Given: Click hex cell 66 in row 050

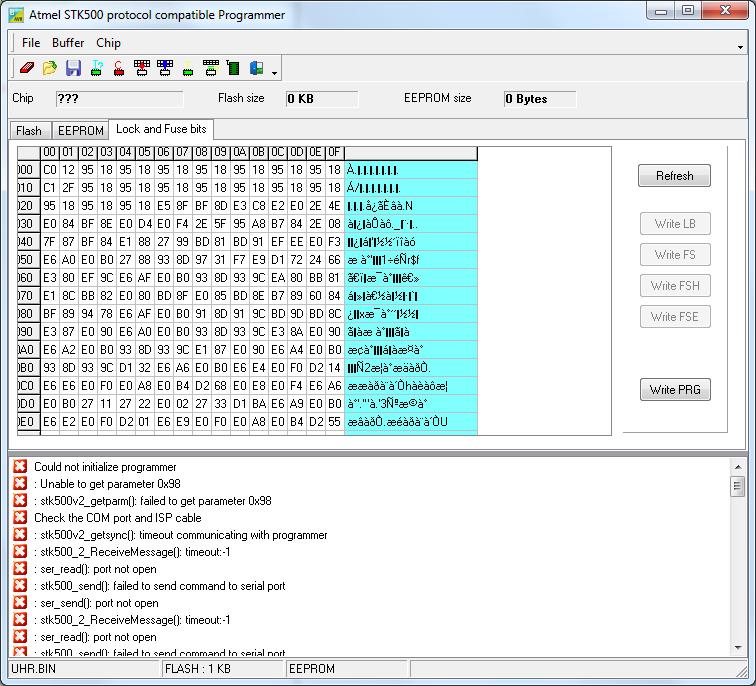Looking at the screenshot, I should coord(335,260).
